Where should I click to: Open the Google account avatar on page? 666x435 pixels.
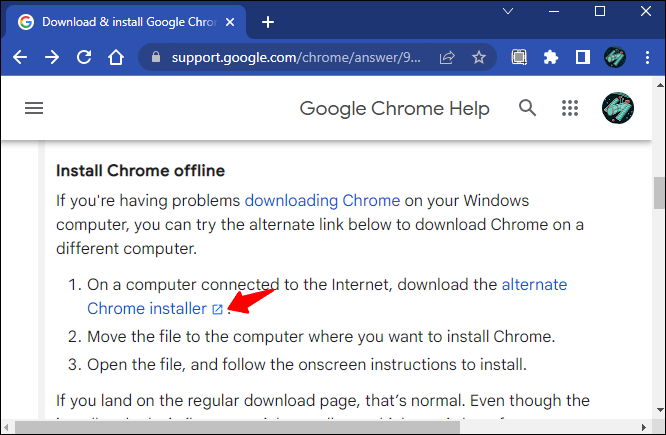tap(618, 108)
